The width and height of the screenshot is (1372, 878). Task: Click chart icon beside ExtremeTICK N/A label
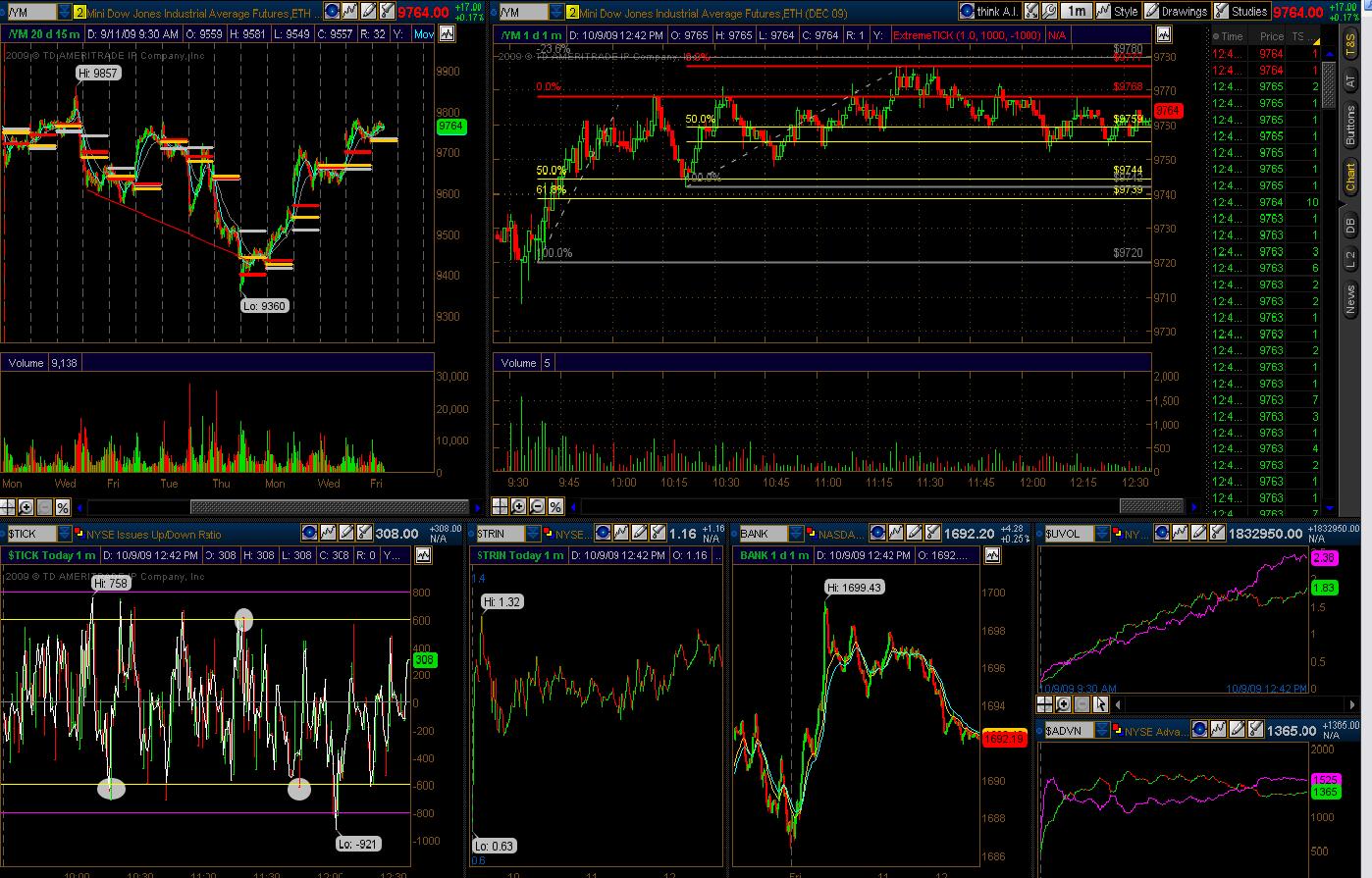[x=1164, y=34]
